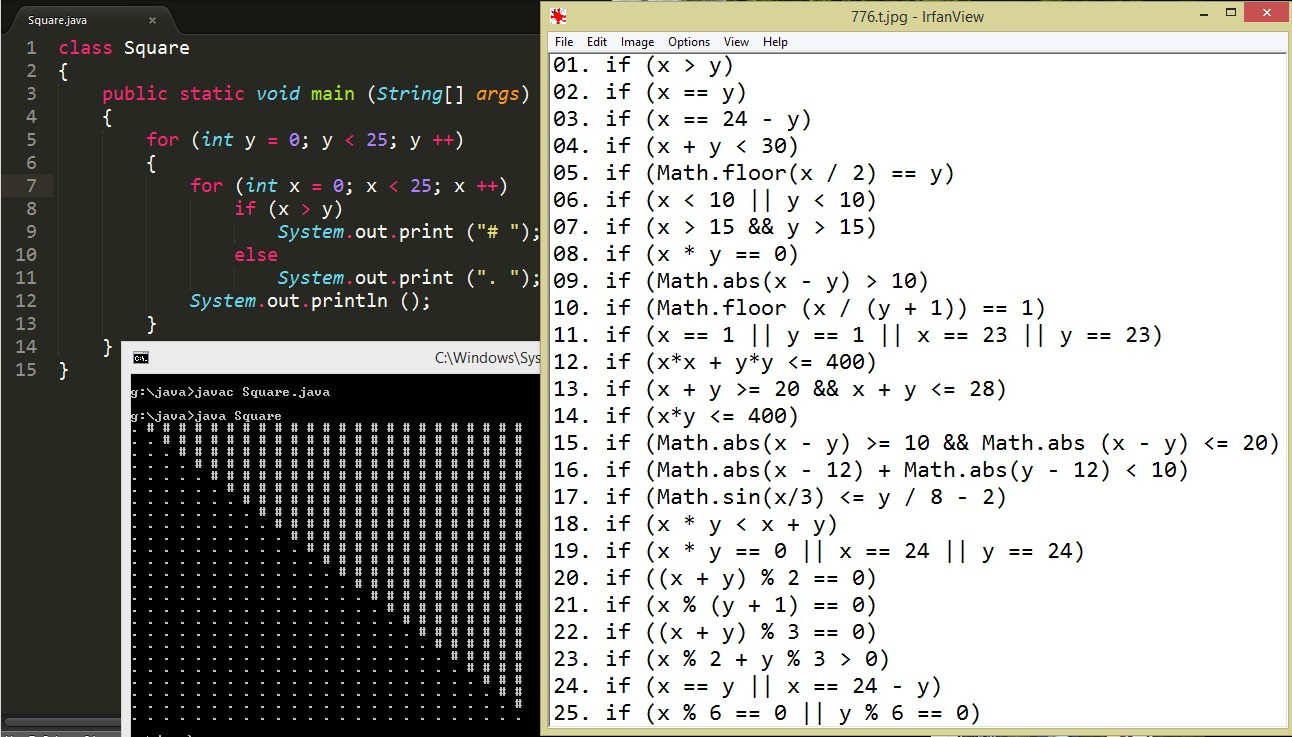Screen dimensions: 1292x737
Task: Click the command prompt title bar 'C:\Windows\Sys'
Action: [487, 357]
